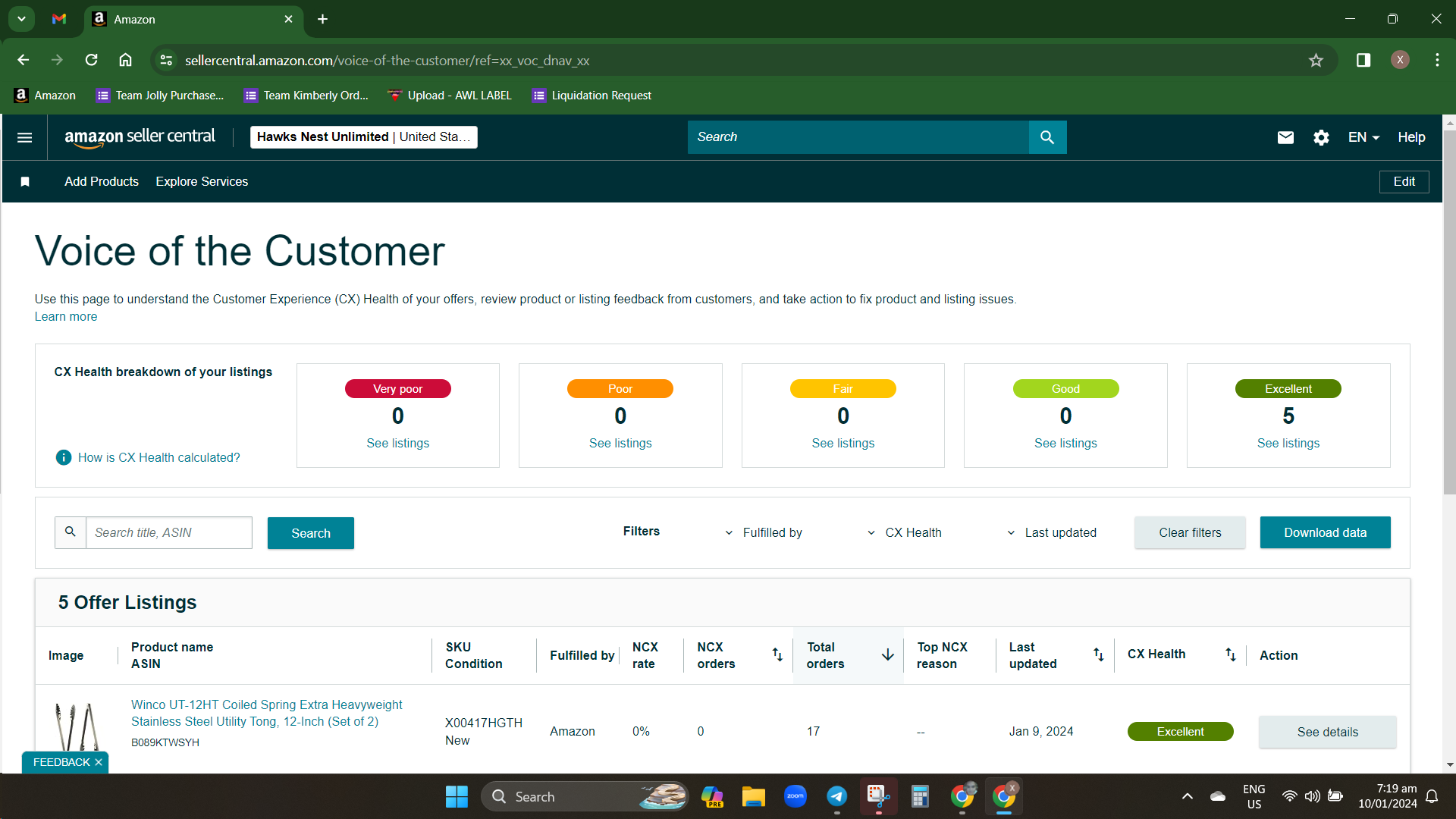Click Download data button
This screenshot has height=819, width=1456.
[1325, 532]
